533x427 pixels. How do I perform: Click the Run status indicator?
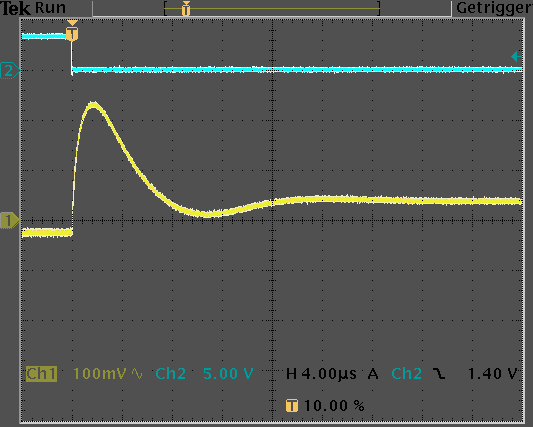click(x=50, y=8)
